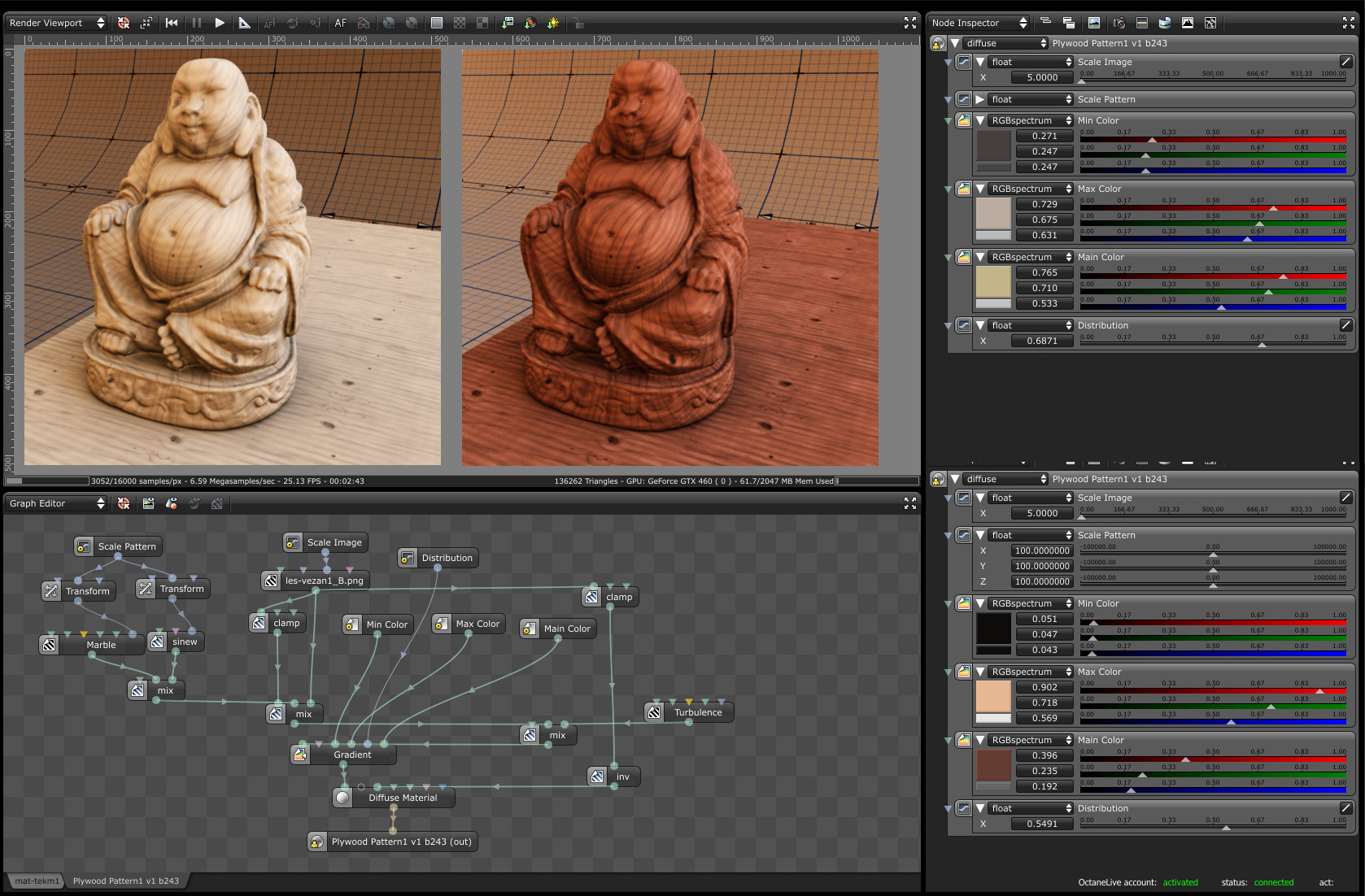This screenshot has width=1365, height=896.
Task: Click the left Transform node icon
Action: coord(51,591)
